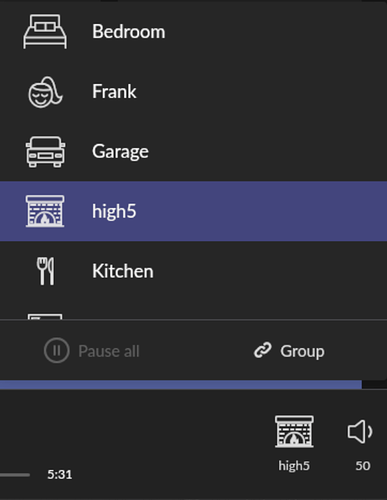Click the high5 label under fireplace icon

click(294, 466)
